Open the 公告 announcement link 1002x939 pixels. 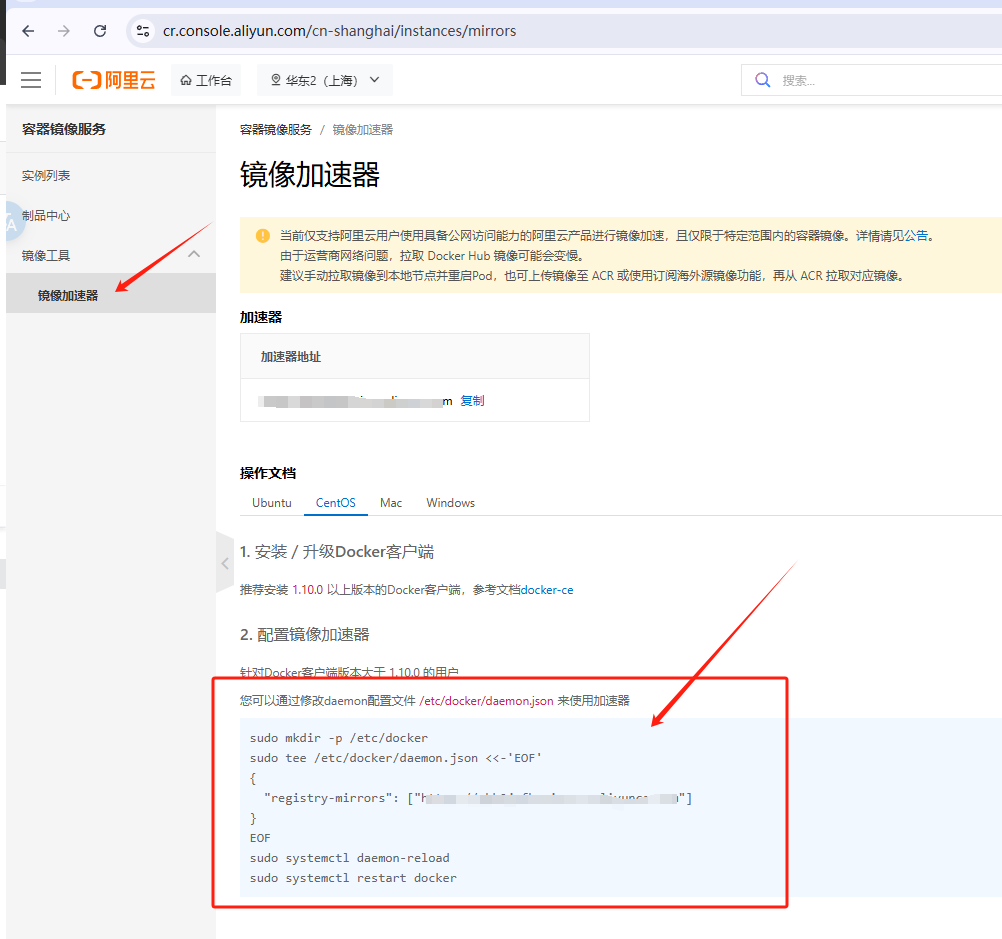coord(916,236)
